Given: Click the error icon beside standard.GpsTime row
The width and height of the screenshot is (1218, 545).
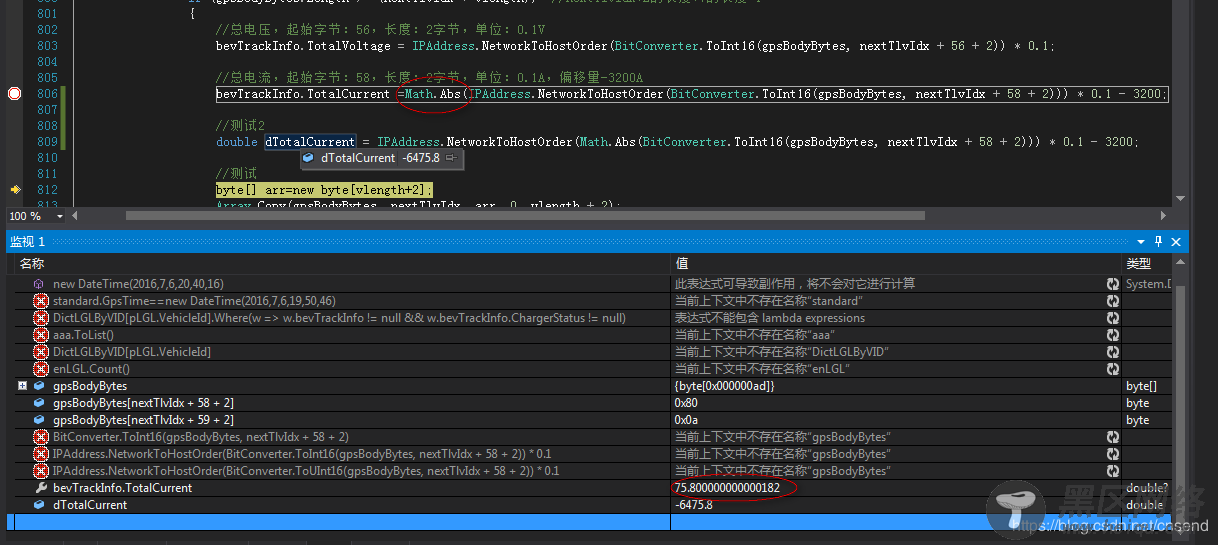Looking at the screenshot, I should click(x=41, y=301).
